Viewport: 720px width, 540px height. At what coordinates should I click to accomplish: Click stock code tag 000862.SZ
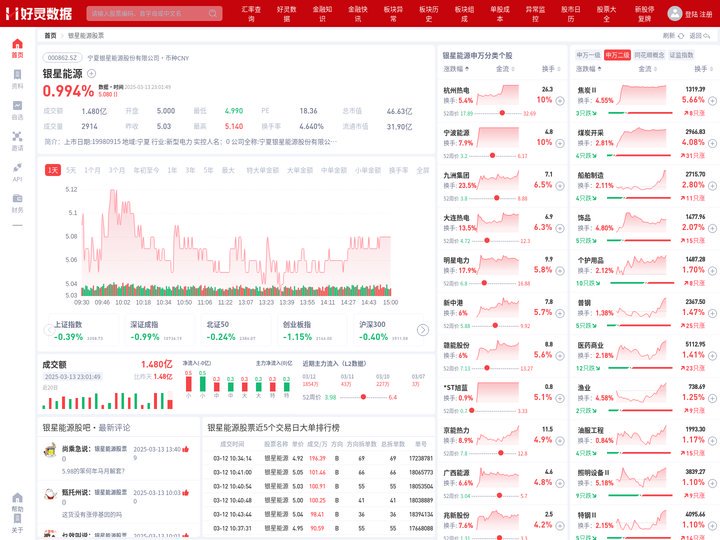pos(62,58)
